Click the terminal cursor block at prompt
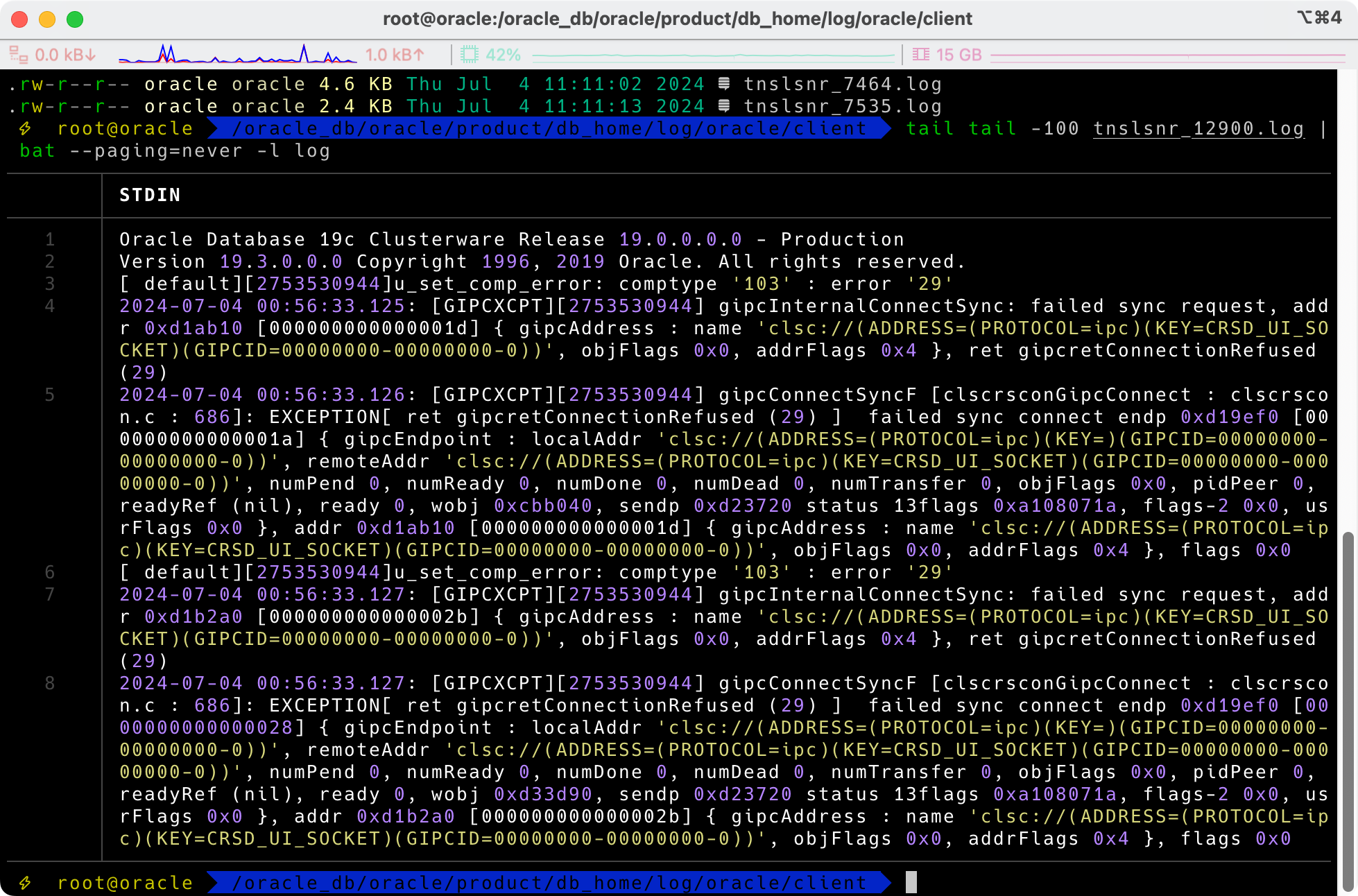This screenshot has width=1358, height=896. pyautogui.click(x=911, y=883)
